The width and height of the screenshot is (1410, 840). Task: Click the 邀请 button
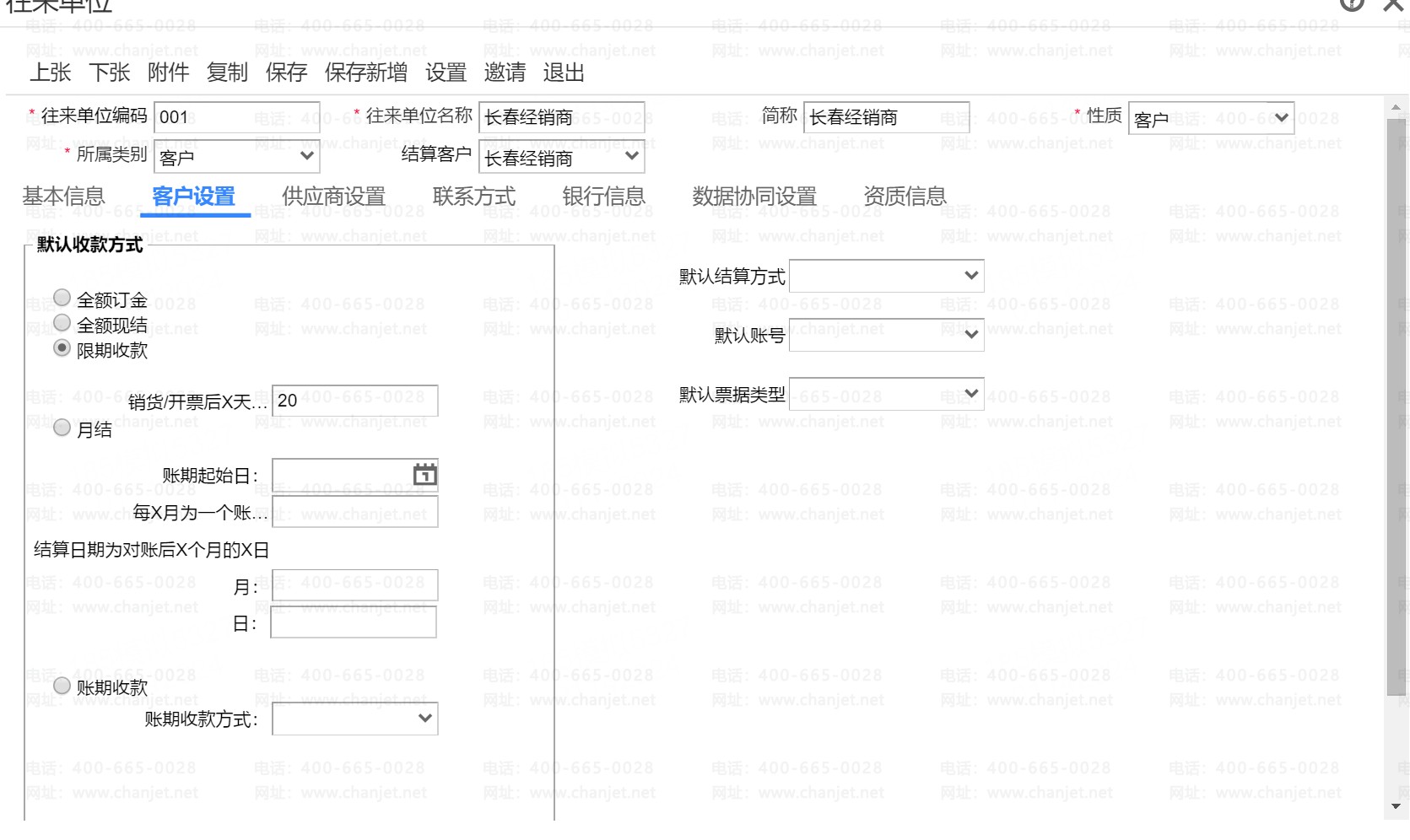[505, 73]
